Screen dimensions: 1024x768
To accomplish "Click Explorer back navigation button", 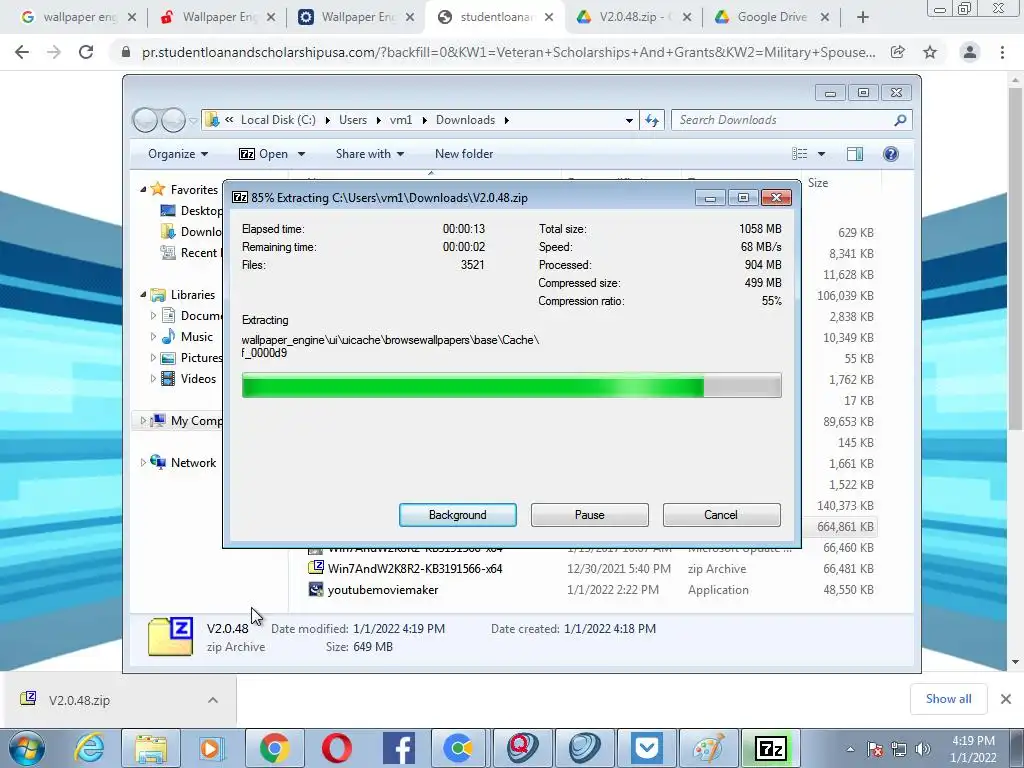I will click(x=145, y=120).
